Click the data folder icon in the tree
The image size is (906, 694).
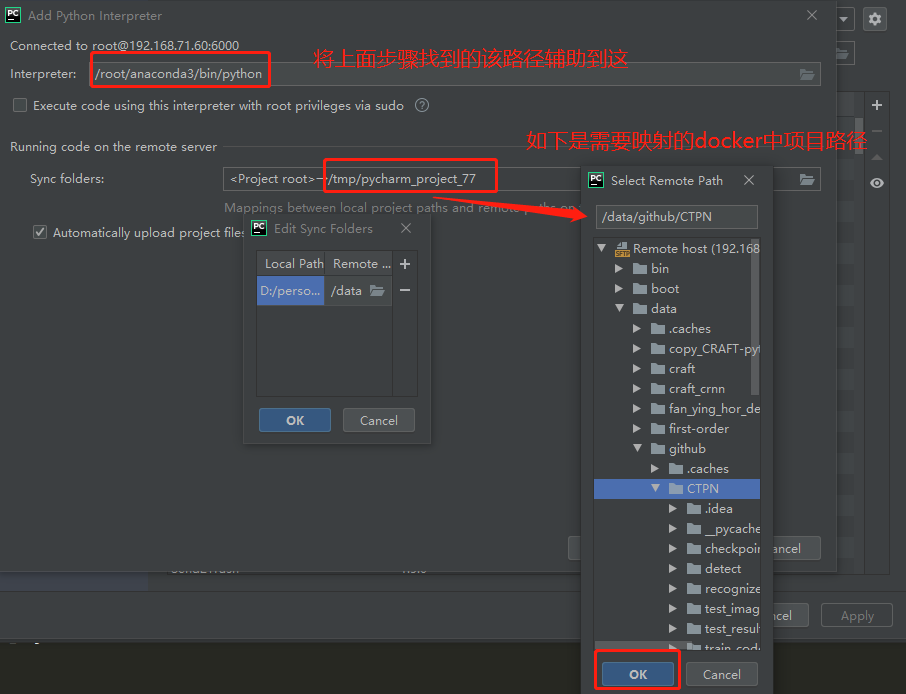tap(640, 309)
